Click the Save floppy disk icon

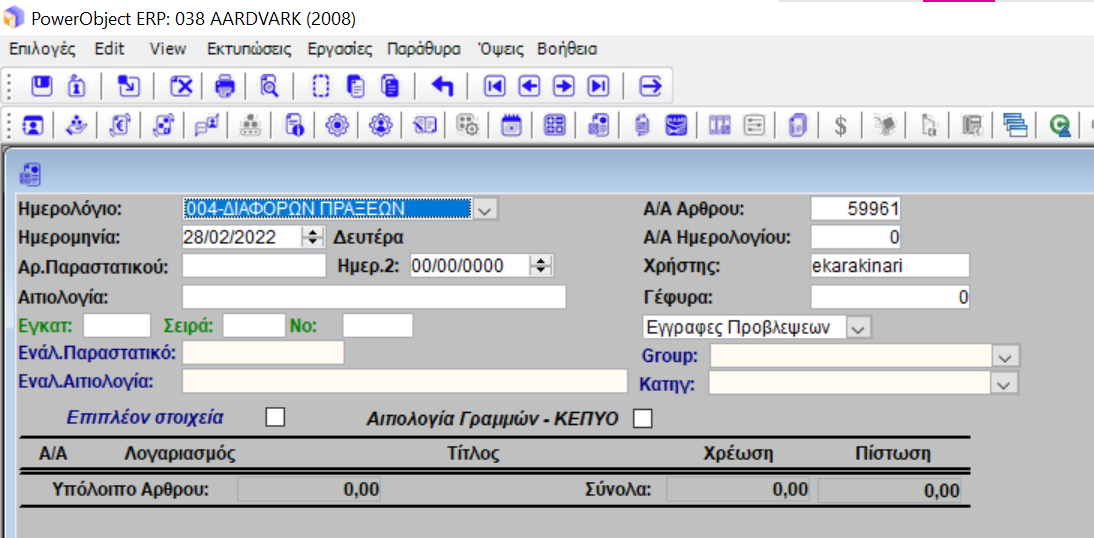pos(41,86)
